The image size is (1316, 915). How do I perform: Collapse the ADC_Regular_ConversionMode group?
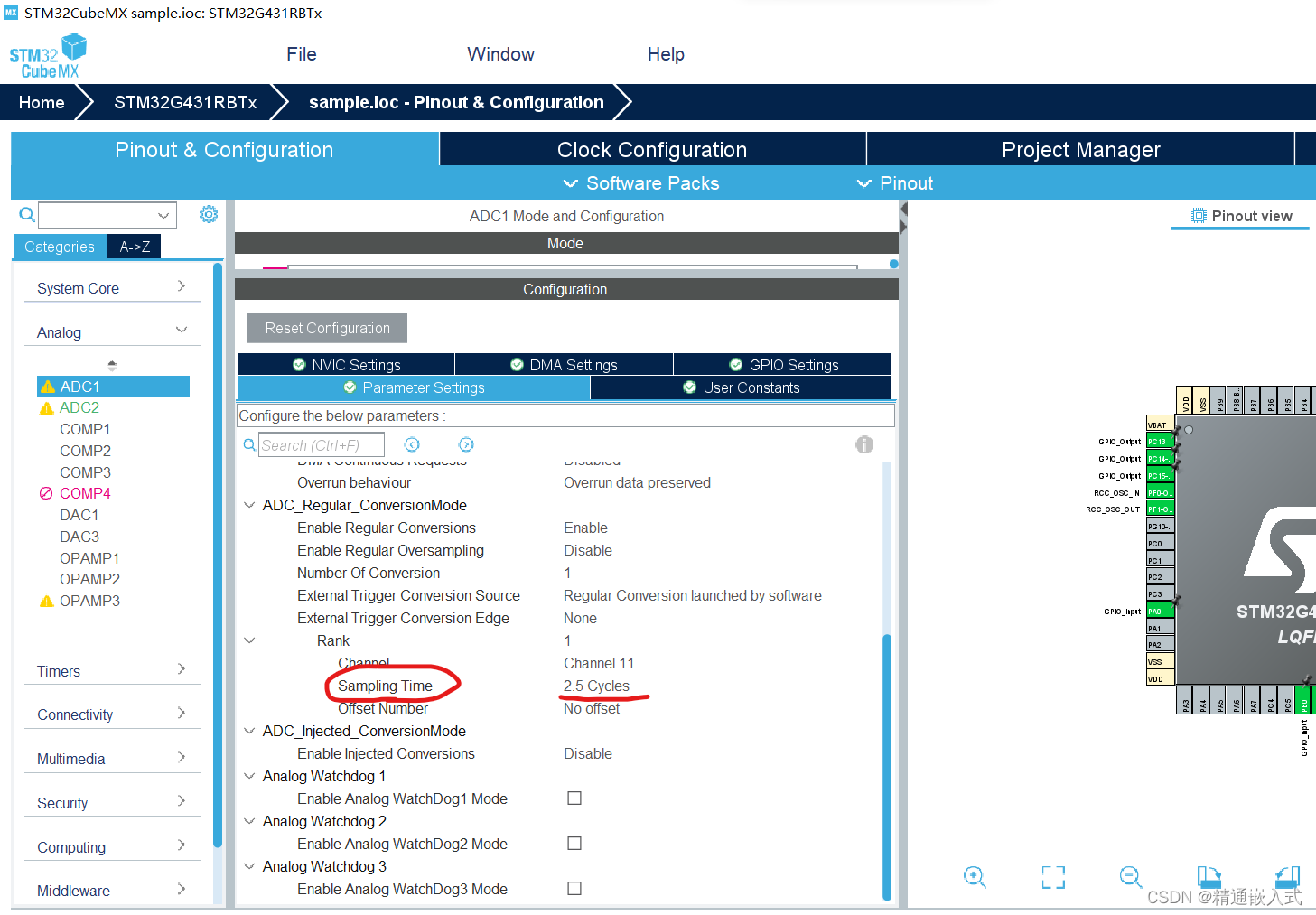pos(249,505)
